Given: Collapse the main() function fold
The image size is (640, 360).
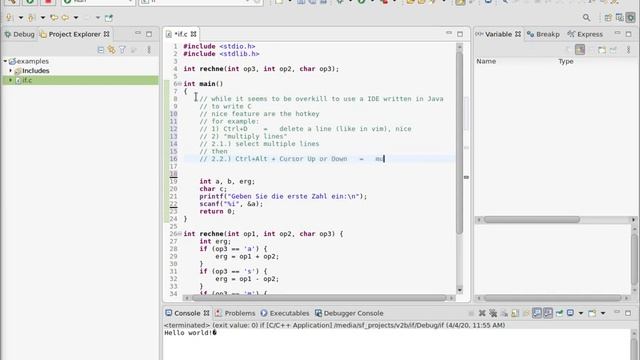Looking at the screenshot, I should [180, 84].
